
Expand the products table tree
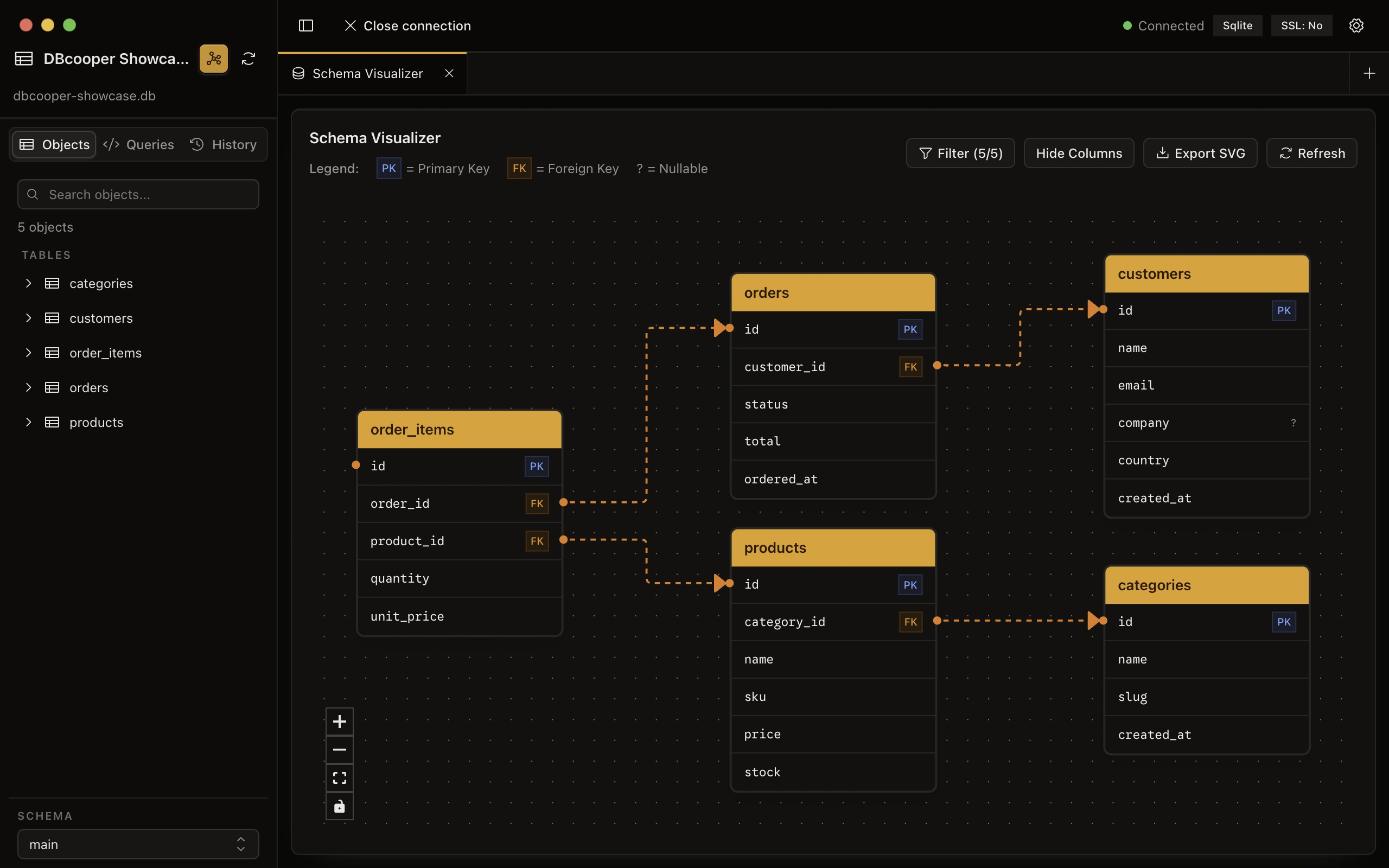pyautogui.click(x=28, y=423)
